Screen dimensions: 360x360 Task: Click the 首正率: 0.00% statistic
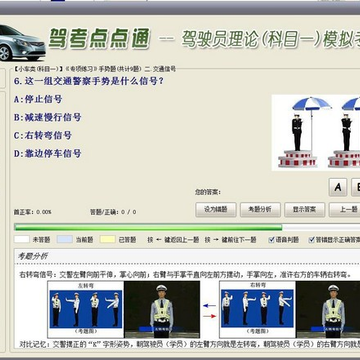[33, 212]
